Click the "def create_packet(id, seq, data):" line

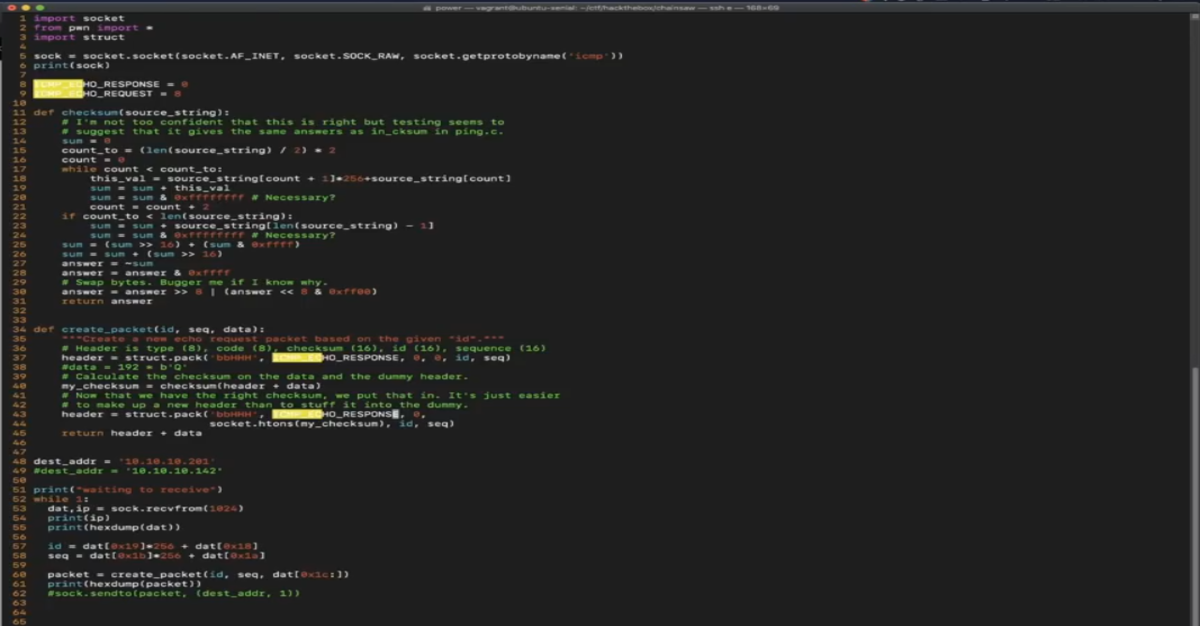click(x=149, y=329)
